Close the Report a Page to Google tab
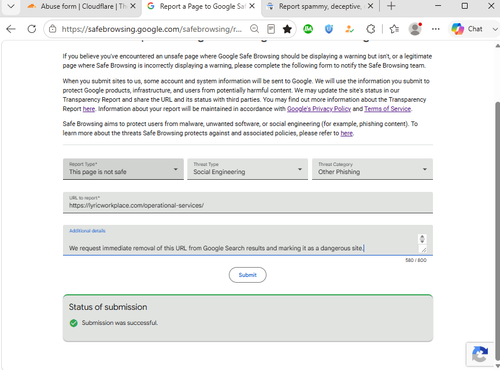This screenshot has height=370, width=500. click(x=252, y=6)
